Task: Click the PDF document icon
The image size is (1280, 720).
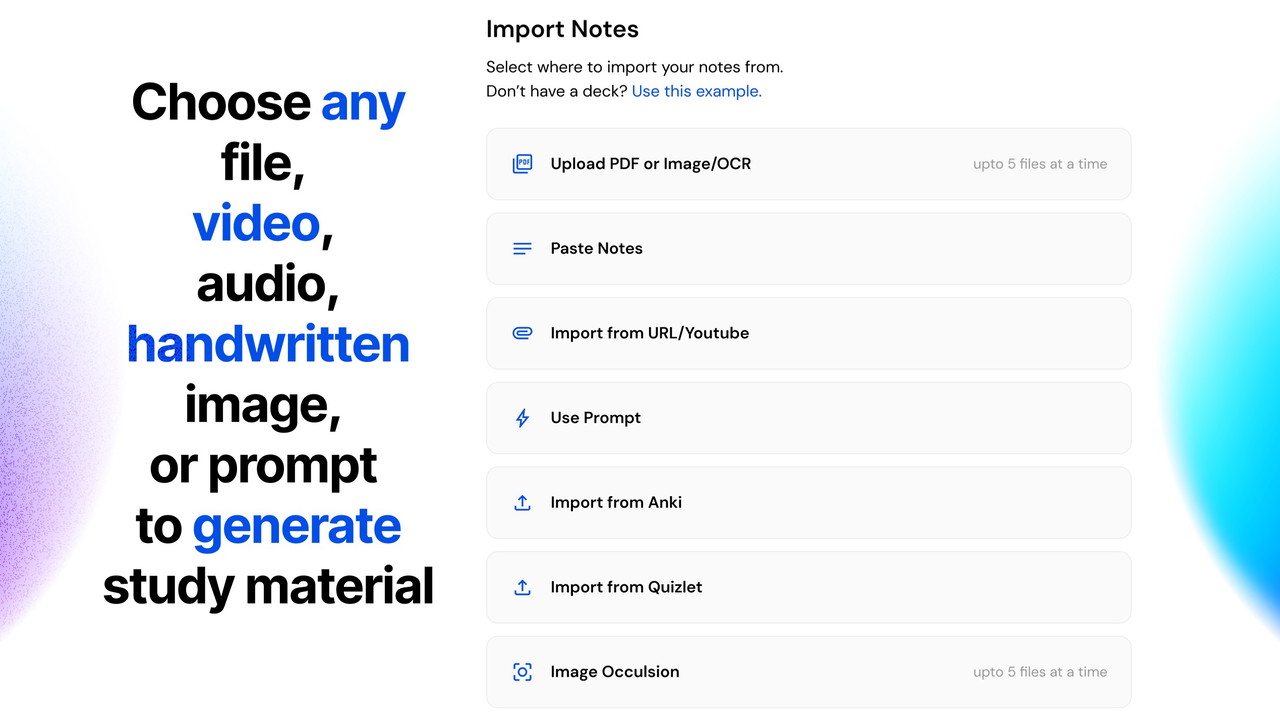Action: point(522,164)
